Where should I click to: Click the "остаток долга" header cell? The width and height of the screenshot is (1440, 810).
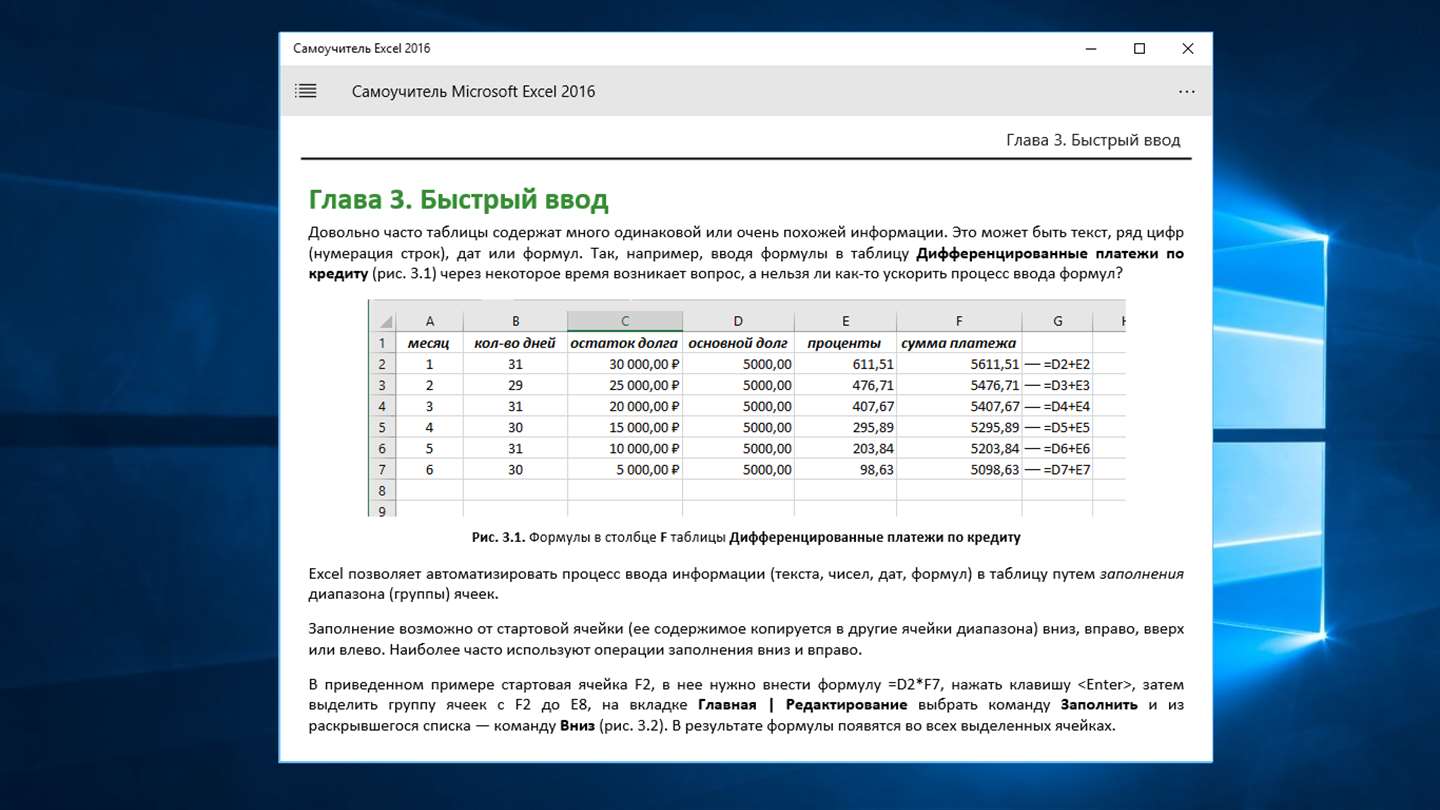(624, 343)
